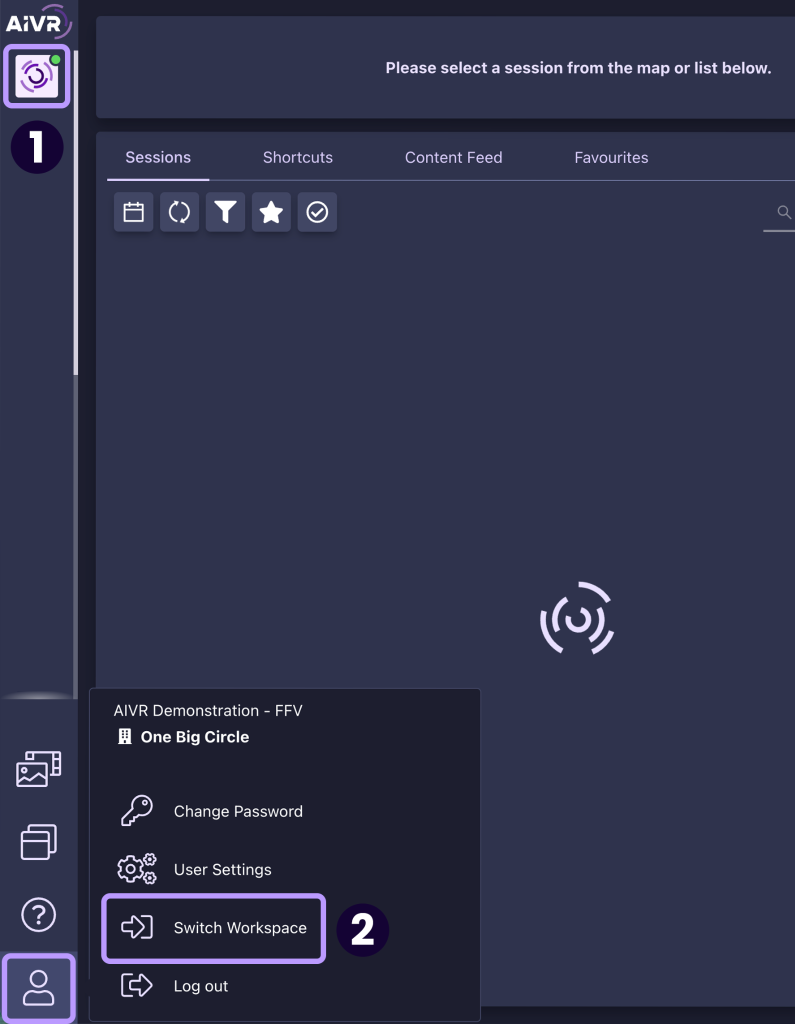Screen dimensions: 795x1024
Task: Open the stacked windows sidebar icon
Action: click(x=39, y=841)
